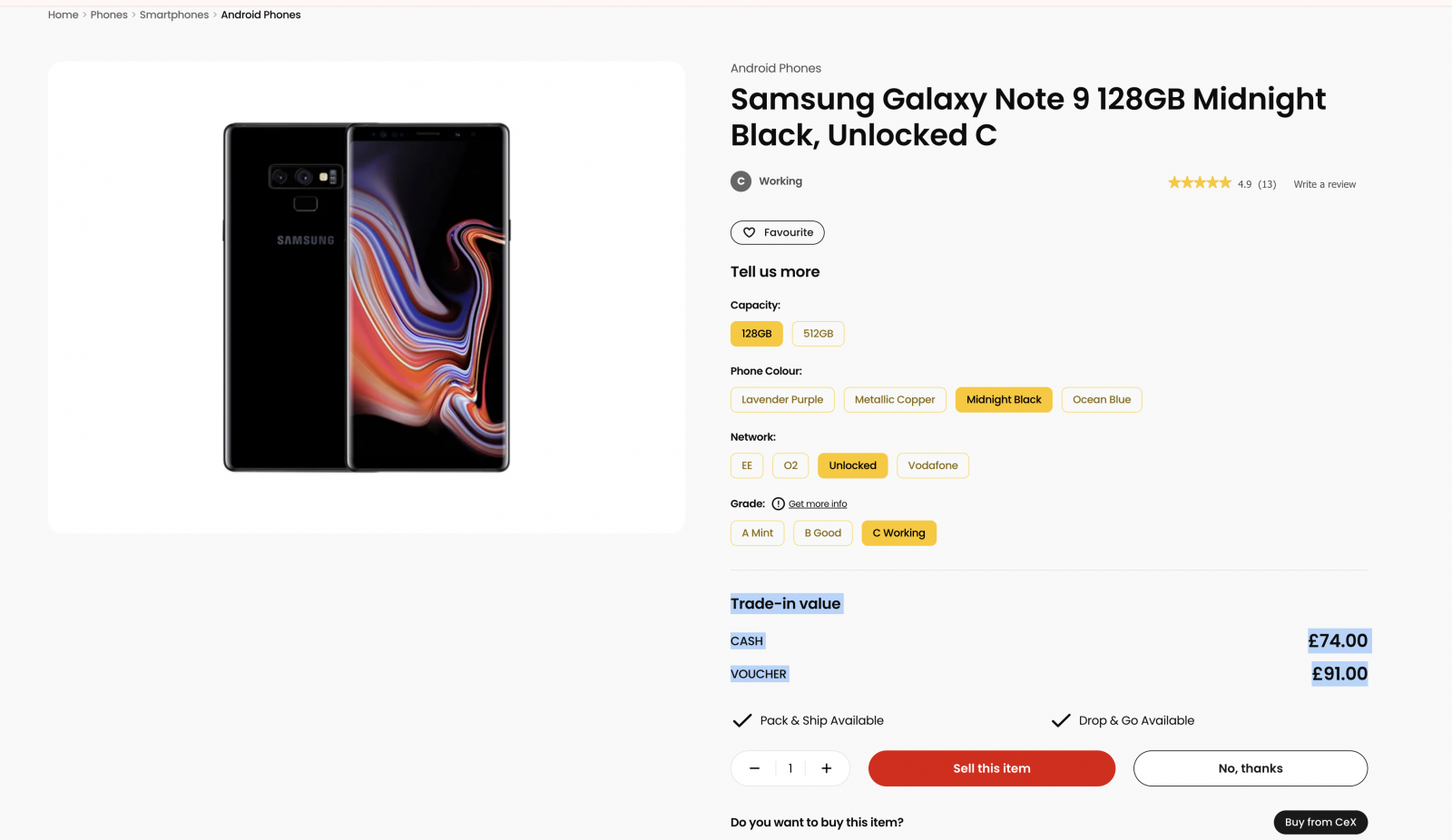Open Phones breadcrumb link

pos(109,15)
